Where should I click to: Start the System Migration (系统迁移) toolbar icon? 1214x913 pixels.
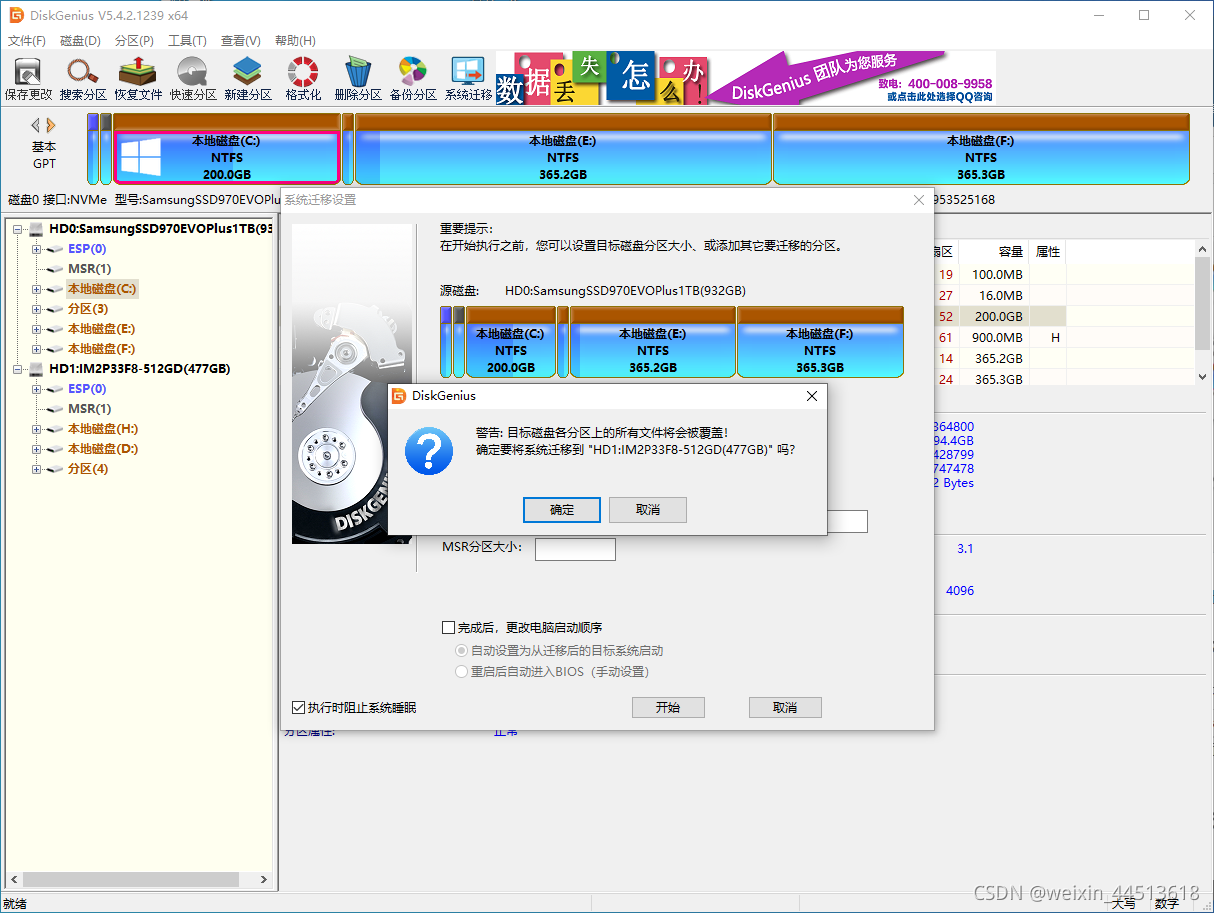coord(469,79)
